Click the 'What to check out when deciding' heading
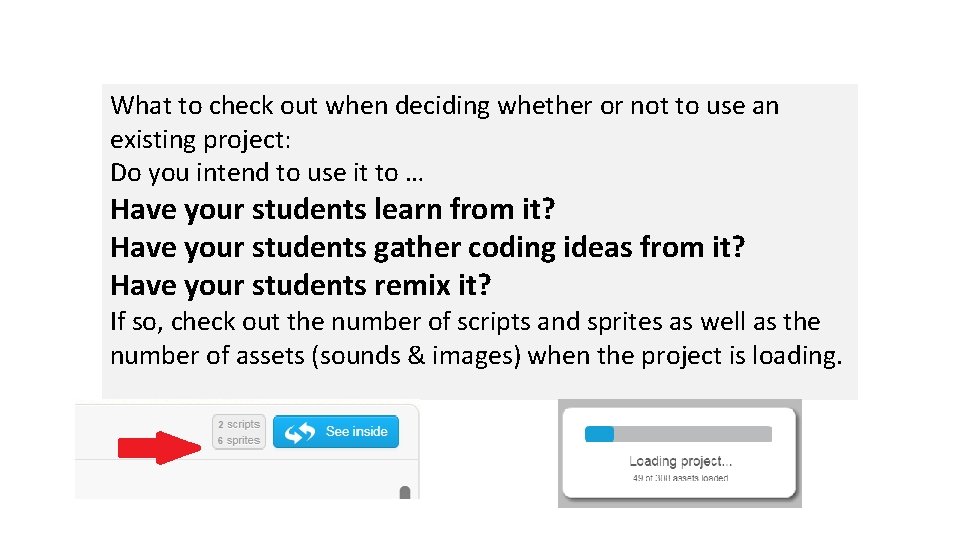This screenshot has width=960, height=540. [444, 106]
